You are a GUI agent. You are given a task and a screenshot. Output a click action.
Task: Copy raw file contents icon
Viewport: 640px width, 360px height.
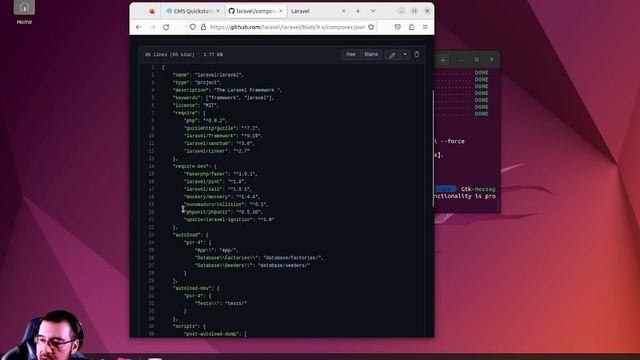pyautogui.click(x=417, y=54)
